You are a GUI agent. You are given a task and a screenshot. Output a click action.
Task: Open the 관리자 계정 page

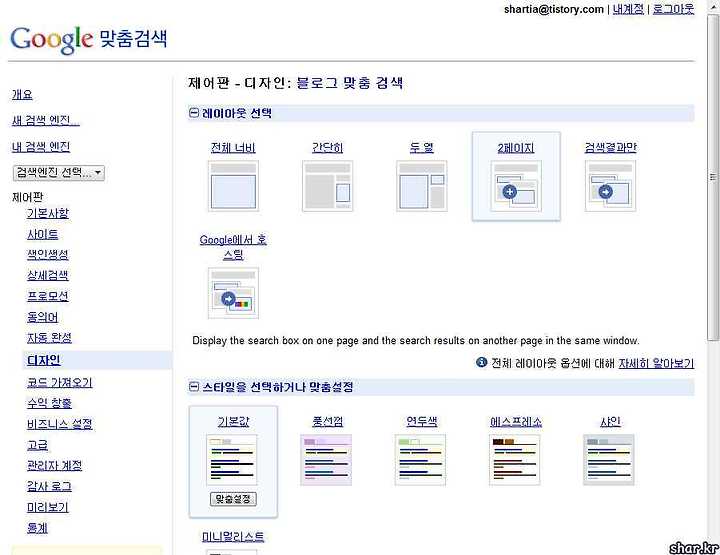coord(55,465)
